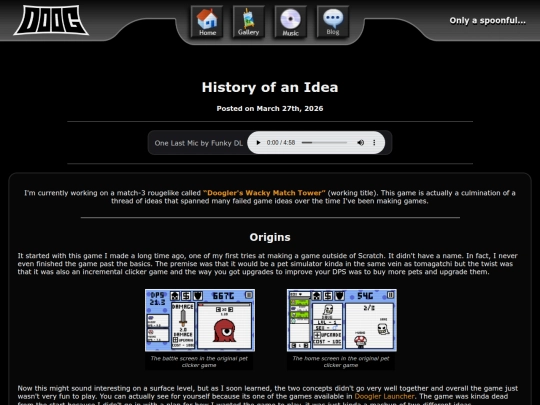Click the 0:00 / 4:58 time display
The height and width of the screenshot is (405, 540).
tap(281, 143)
